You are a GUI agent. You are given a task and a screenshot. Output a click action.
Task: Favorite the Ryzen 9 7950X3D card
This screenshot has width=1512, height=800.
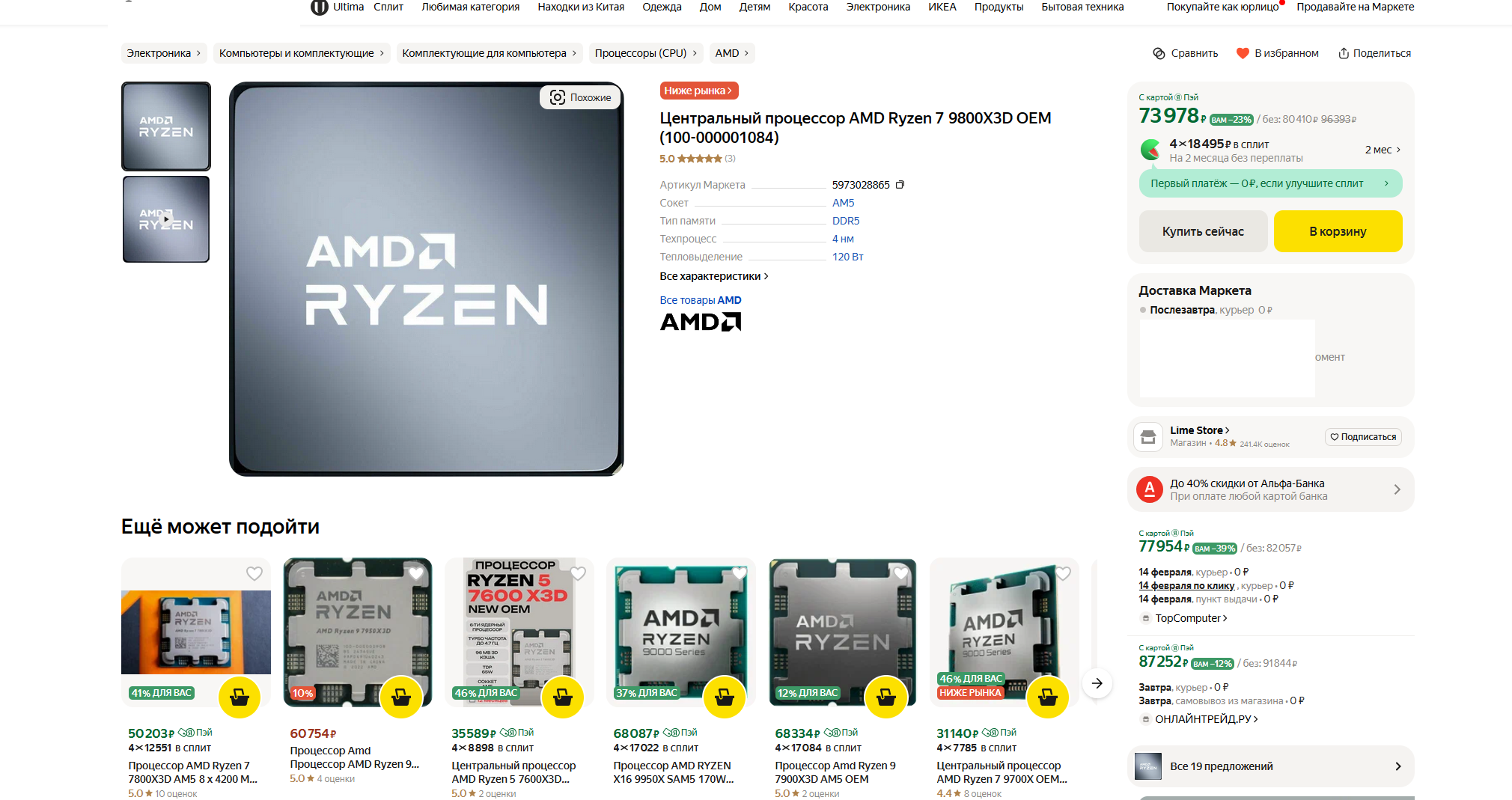416,573
